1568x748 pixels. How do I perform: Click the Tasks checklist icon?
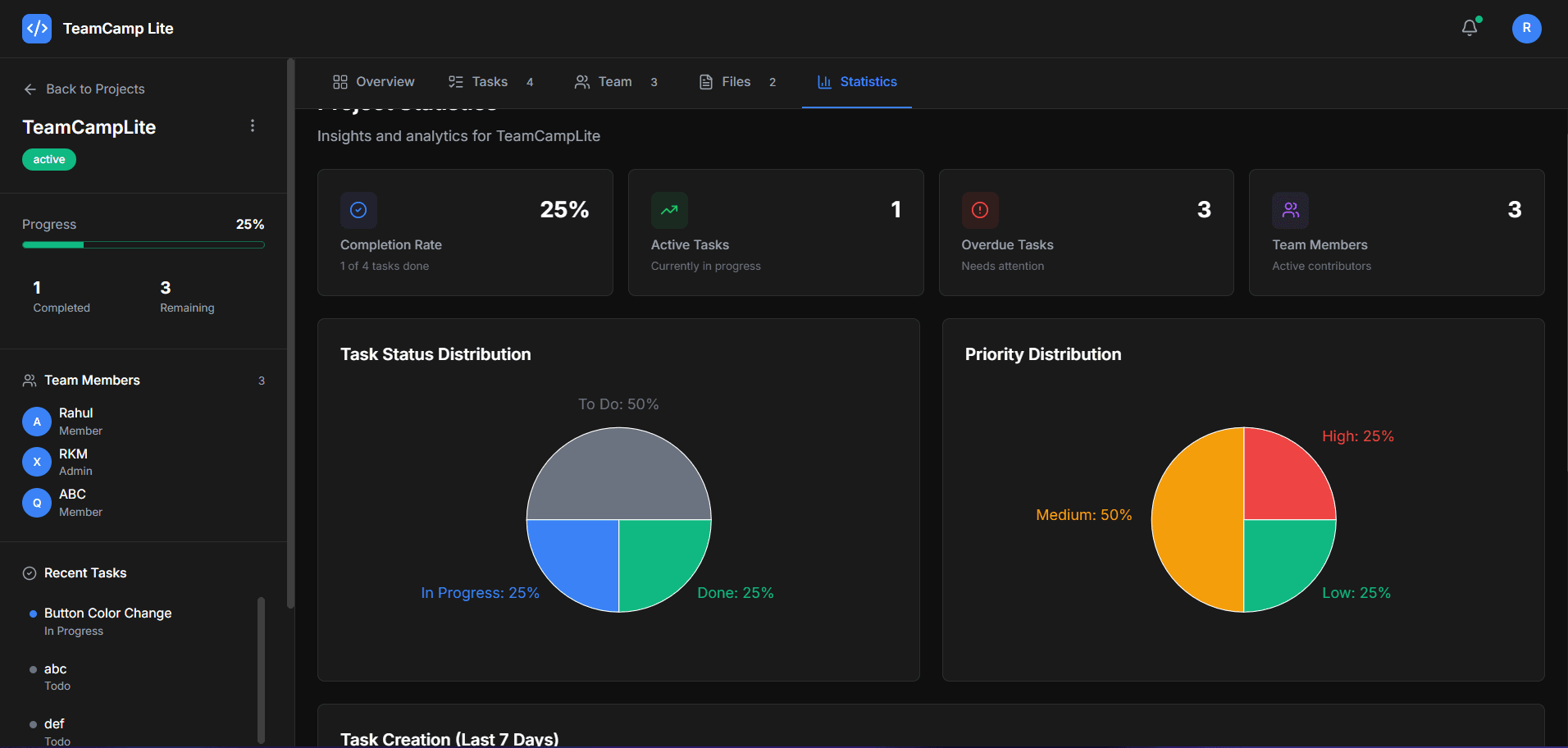pos(456,82)
